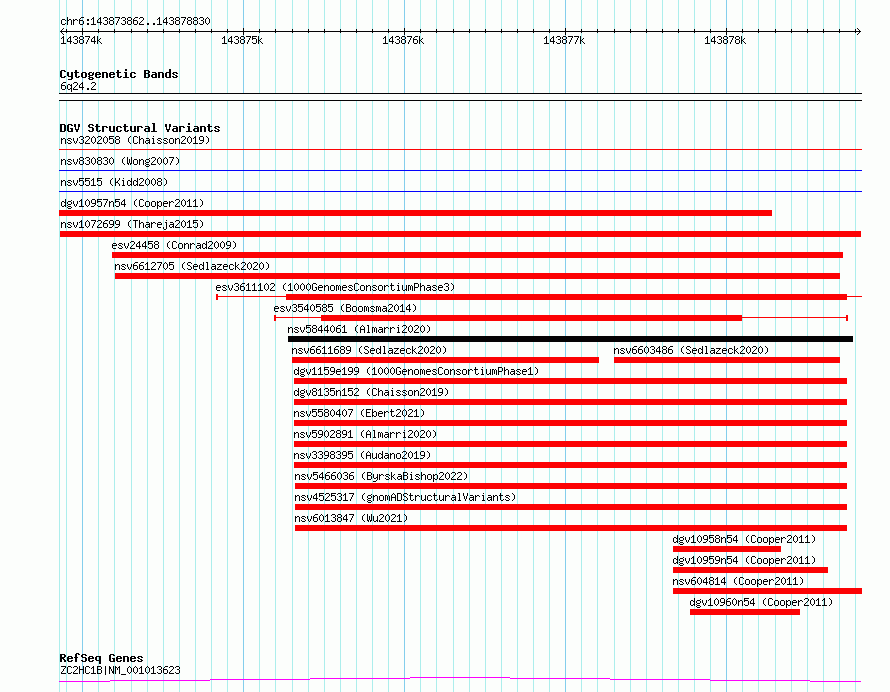
Task: Click the nsv6612705 (Sedlazeck2020) label
Action: coord(192,266)
